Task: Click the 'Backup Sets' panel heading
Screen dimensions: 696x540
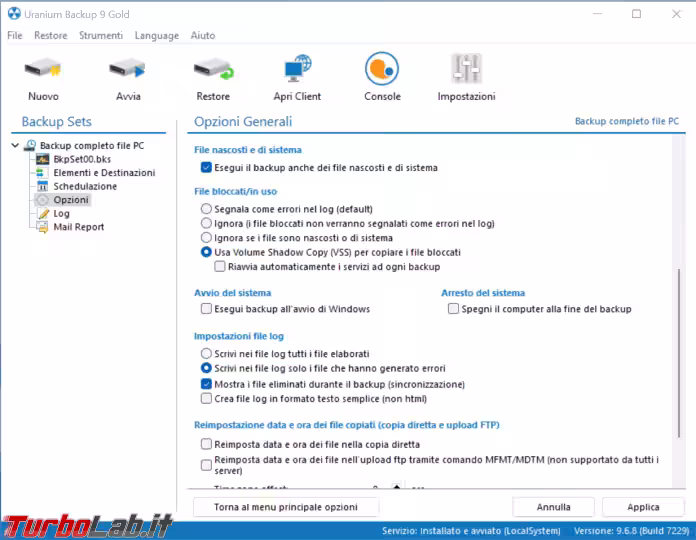Action: coord(56,122)
